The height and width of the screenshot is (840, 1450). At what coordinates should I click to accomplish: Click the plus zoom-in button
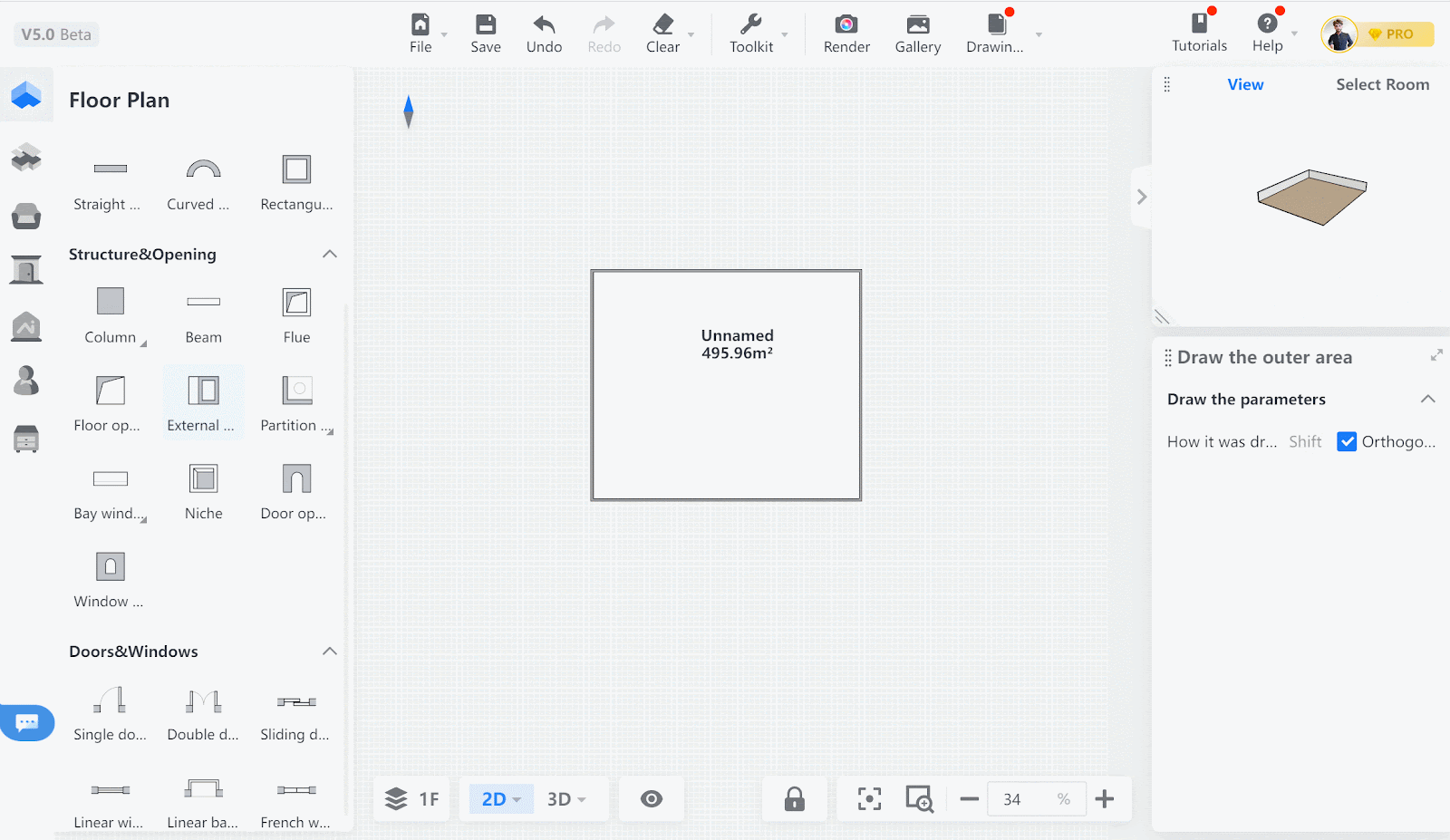[1104, 799]
